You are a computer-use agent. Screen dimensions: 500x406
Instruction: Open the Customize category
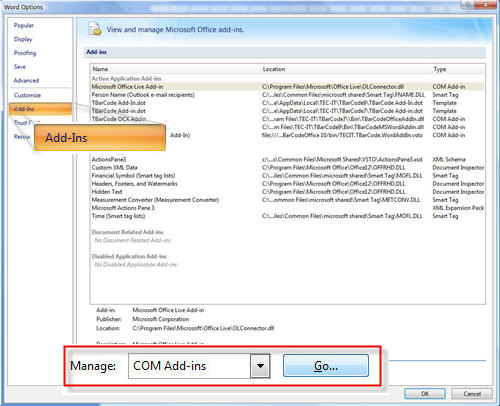[27, 95]
